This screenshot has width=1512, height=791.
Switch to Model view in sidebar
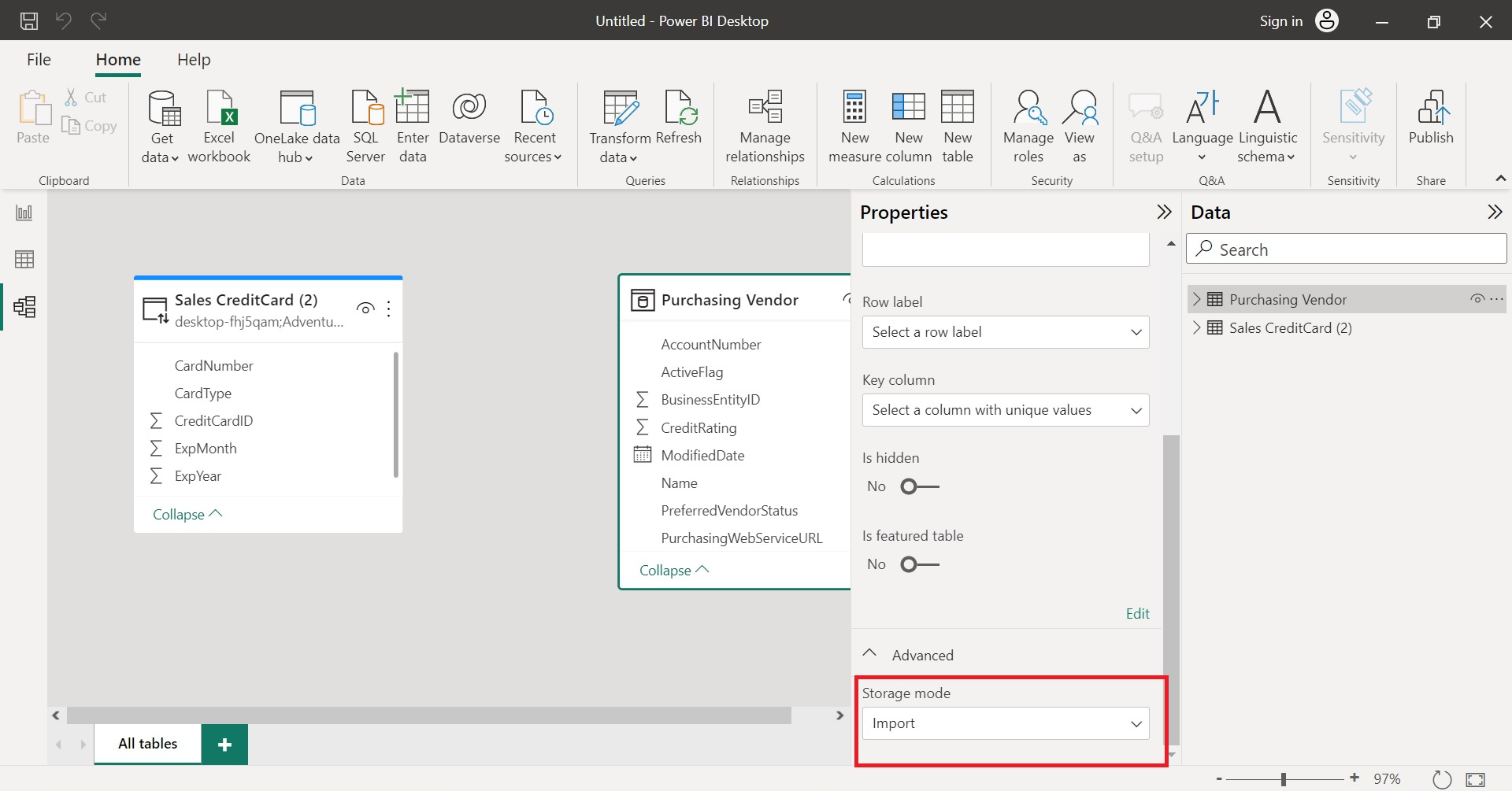pyautogui.click(x=24, y=306)
